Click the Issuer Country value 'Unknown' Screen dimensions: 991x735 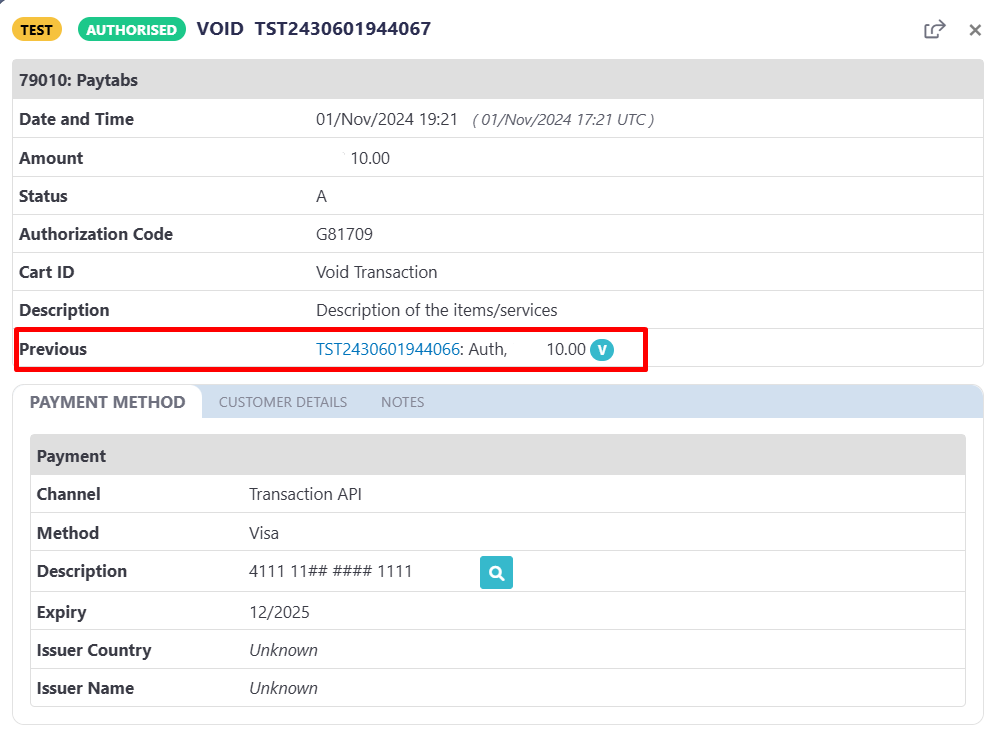[283, 650]
